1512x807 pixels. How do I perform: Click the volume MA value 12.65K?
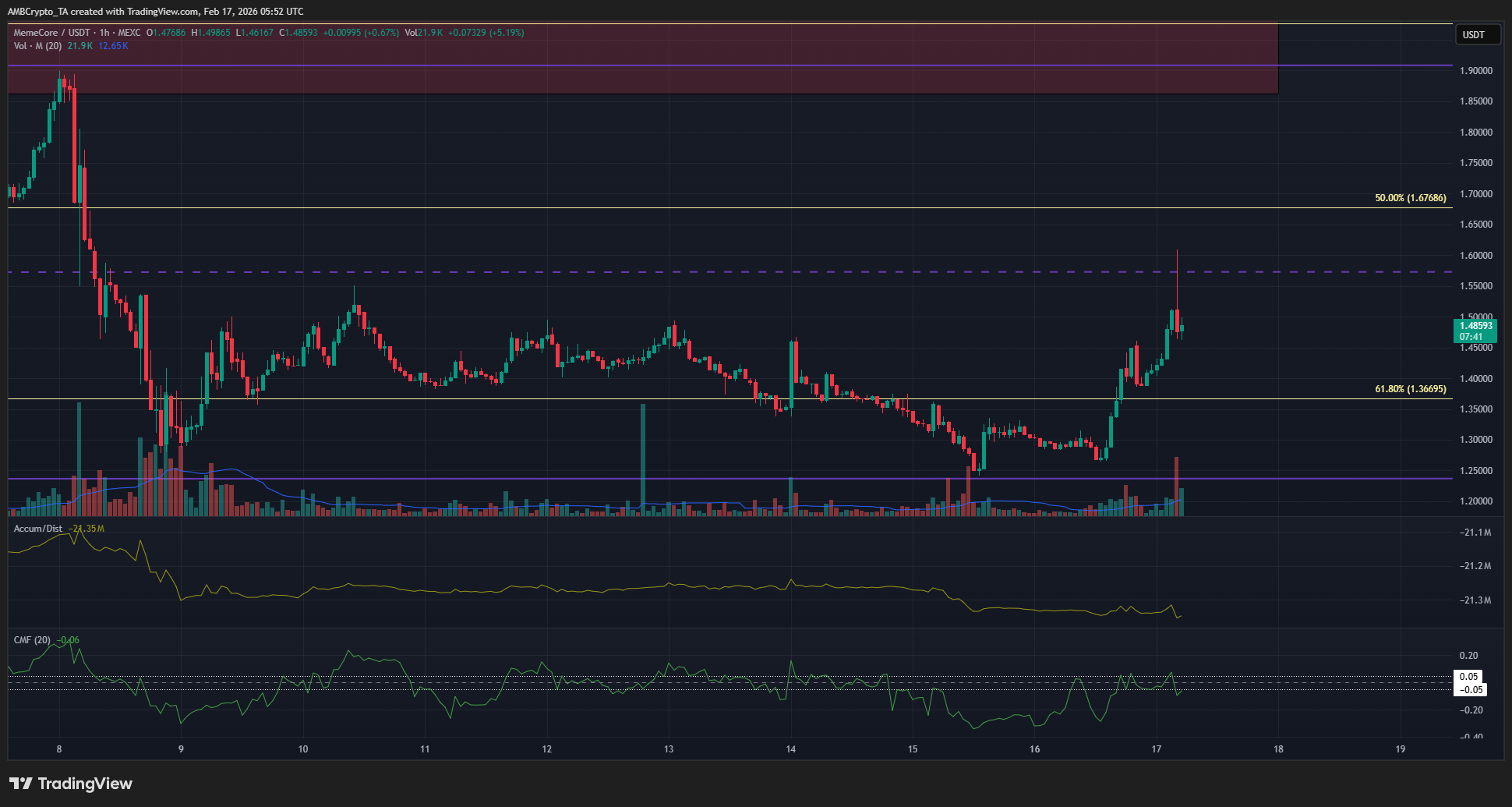tap(113, 46)
